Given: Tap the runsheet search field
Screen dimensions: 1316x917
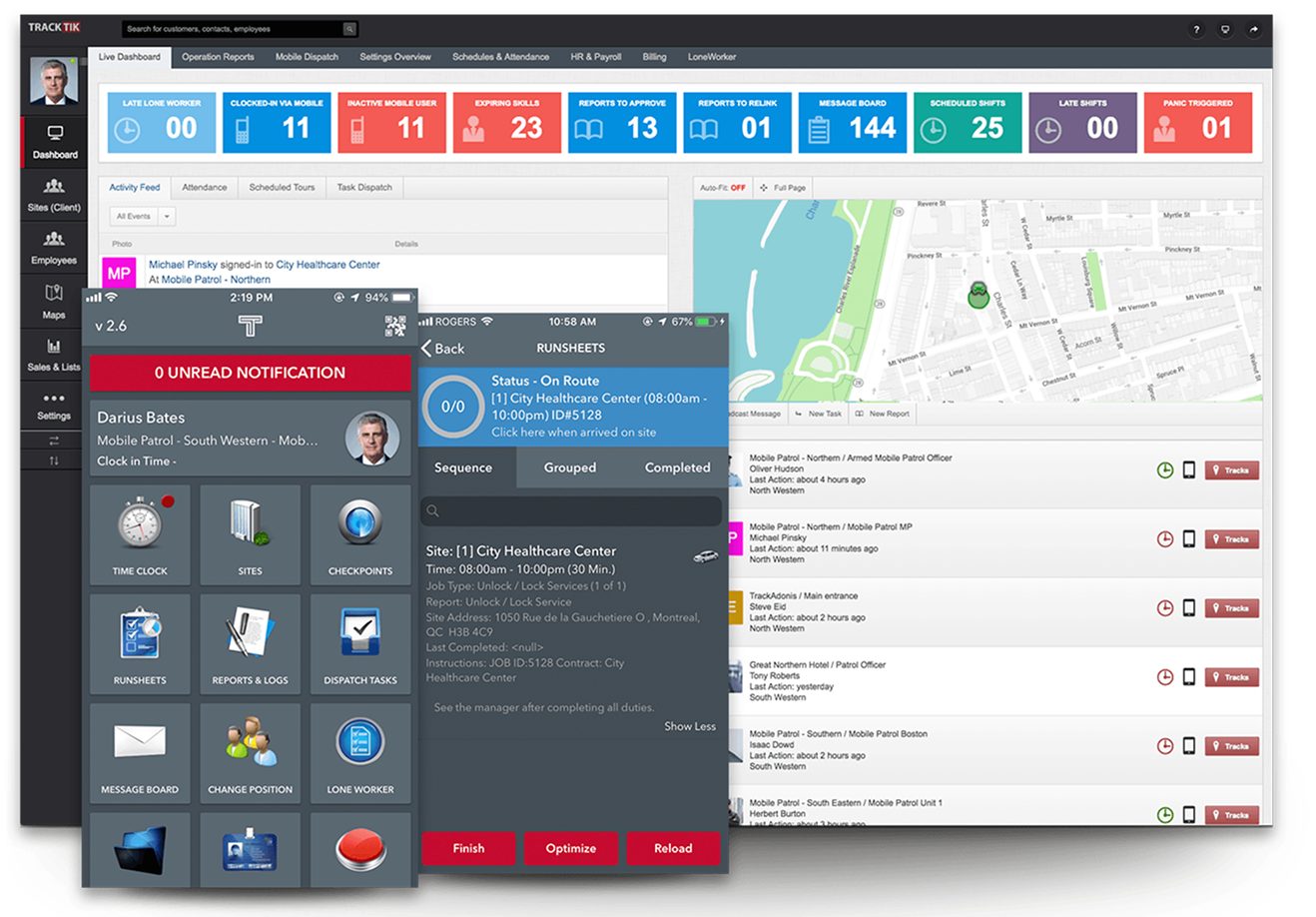Looking at the screenshot, I should coord(570,510).
